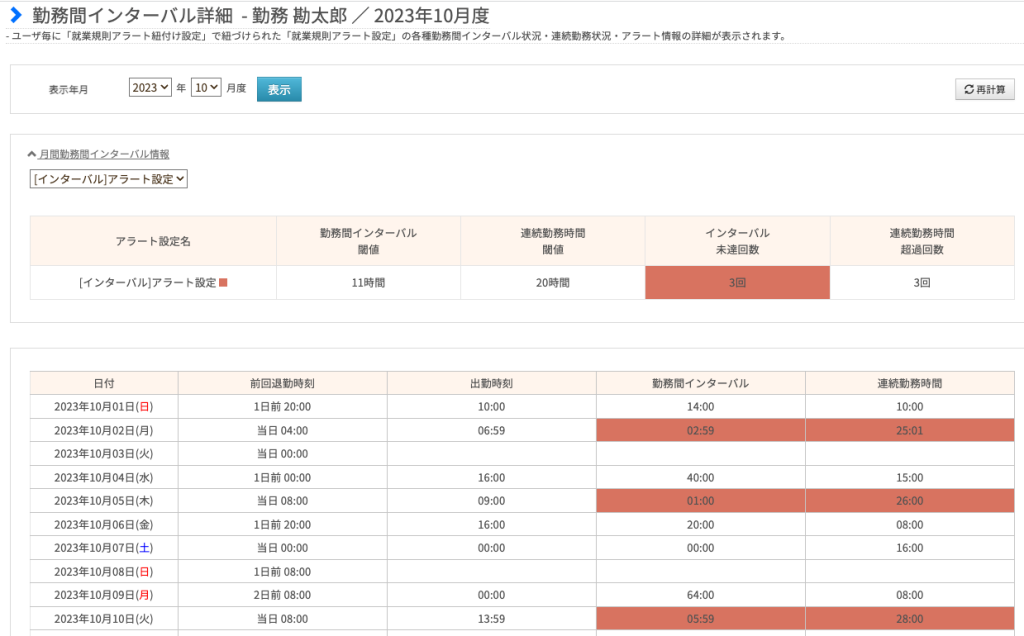This screenshot has height=636, width=1024.
Task: Click the 日付 column header
Action: pyautogui.click(x=104, y=383)
